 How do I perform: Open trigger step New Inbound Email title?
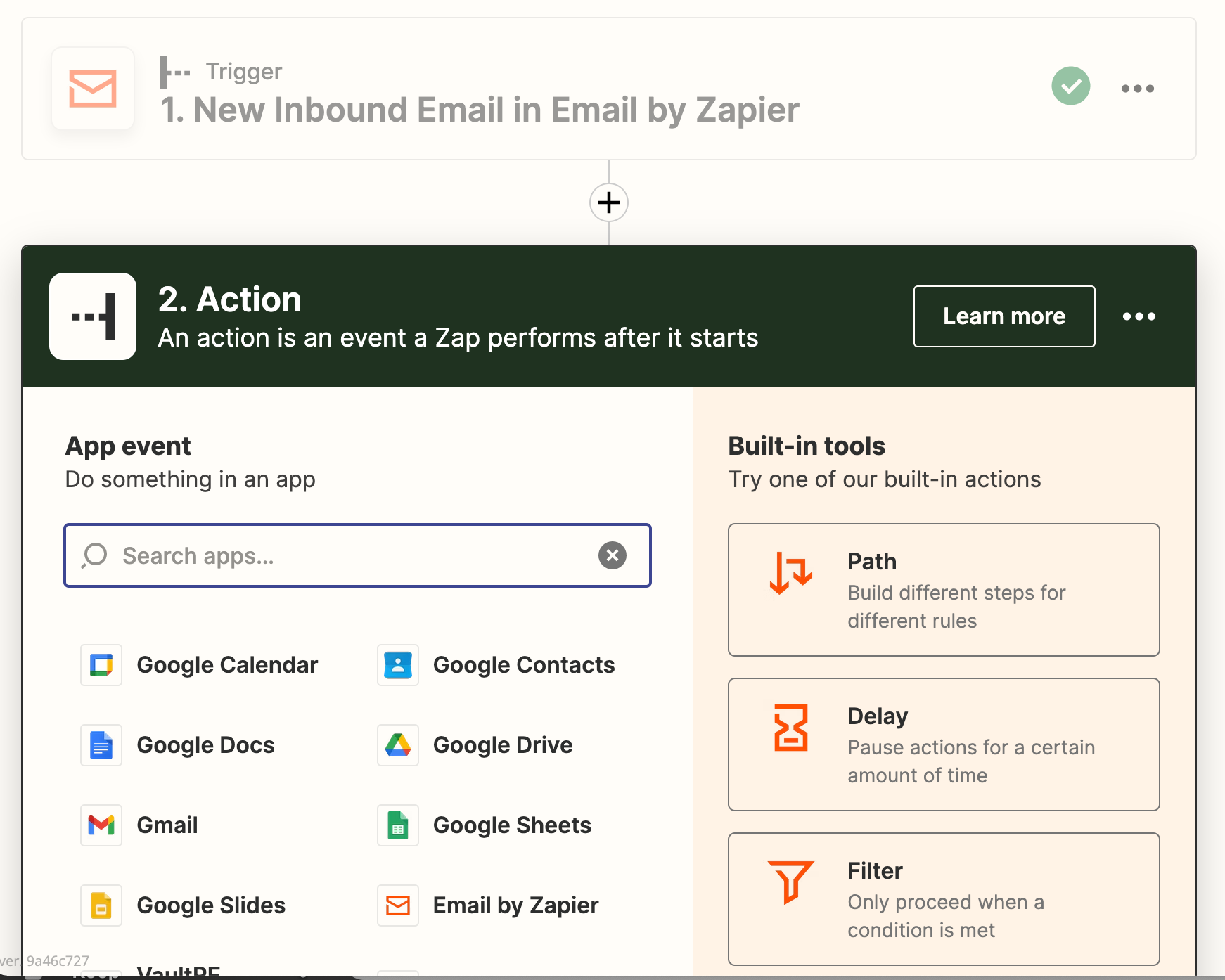480,110
